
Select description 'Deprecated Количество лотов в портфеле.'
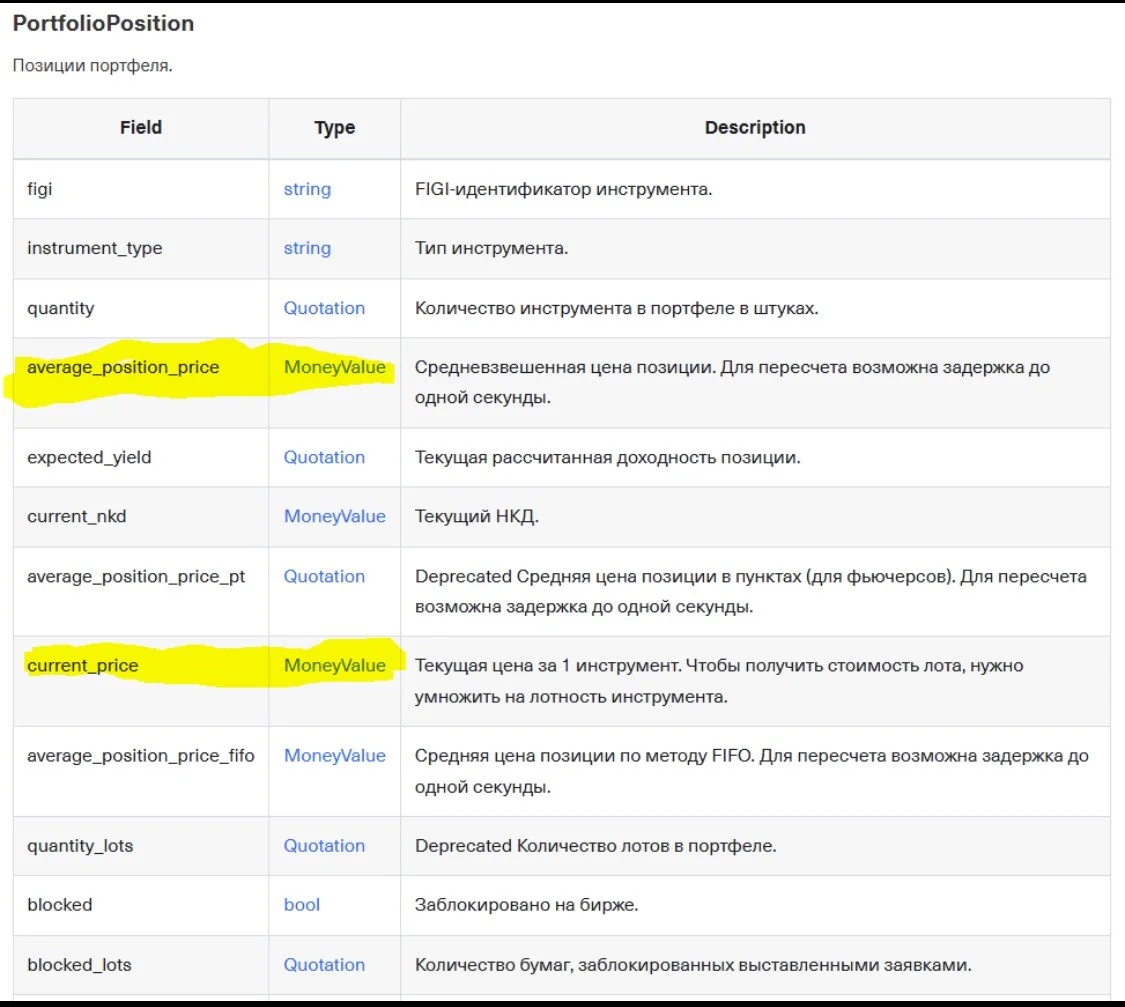pos(596,846)
